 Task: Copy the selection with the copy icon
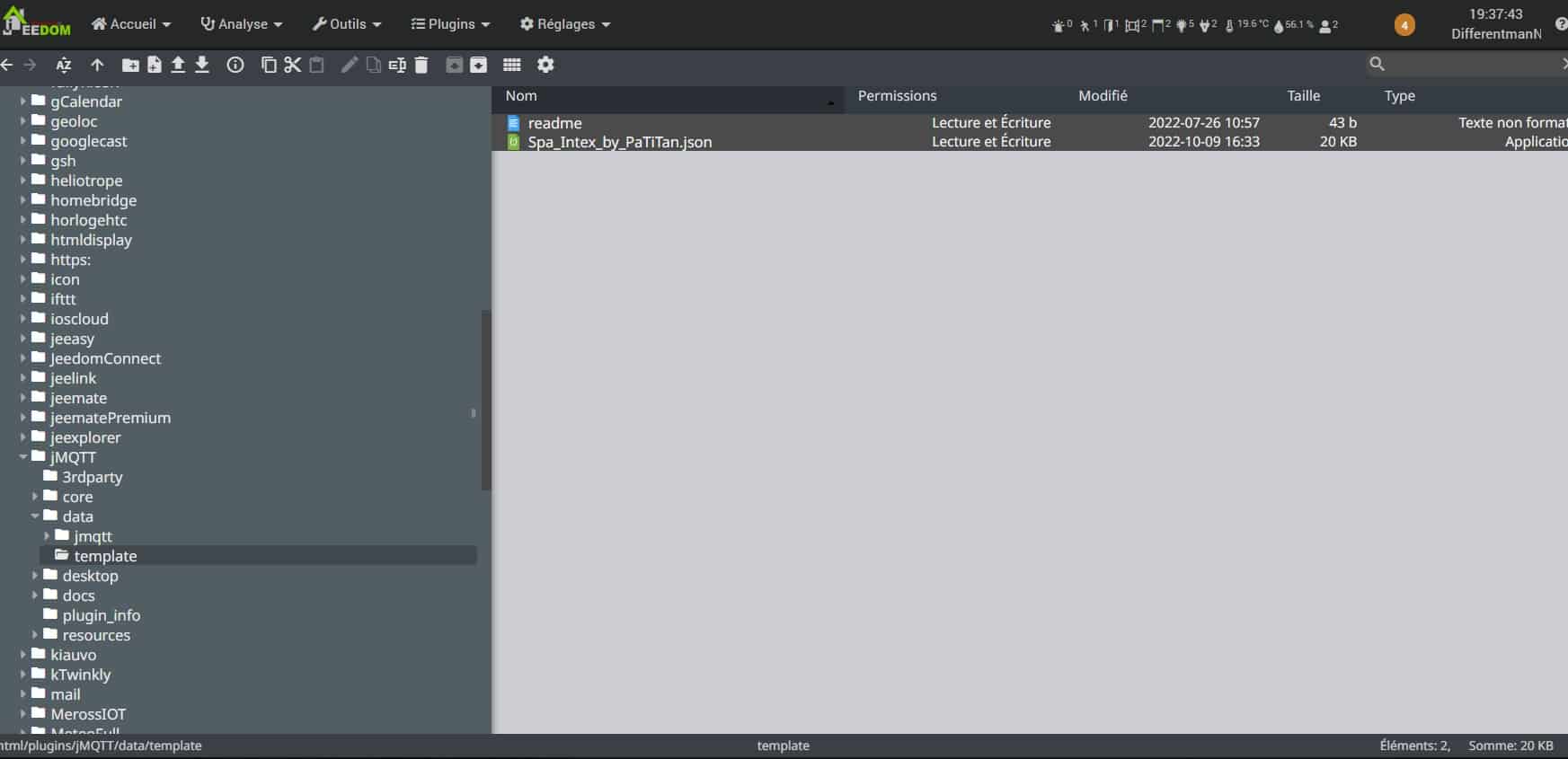269,65
